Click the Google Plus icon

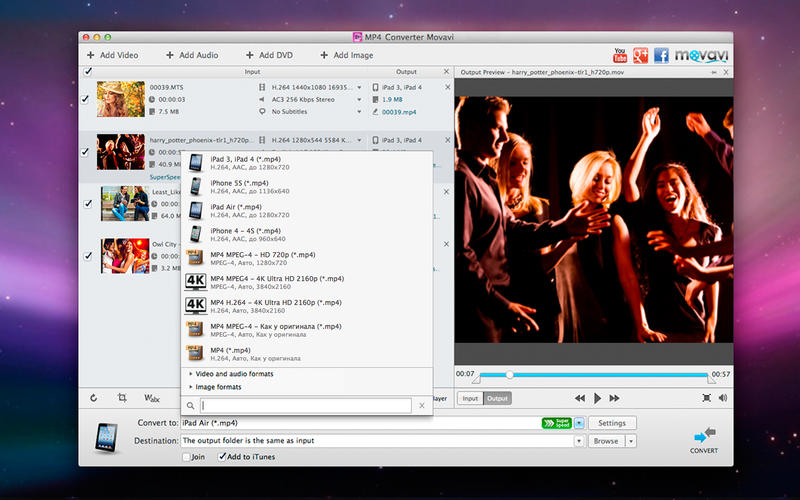(641, 55)
